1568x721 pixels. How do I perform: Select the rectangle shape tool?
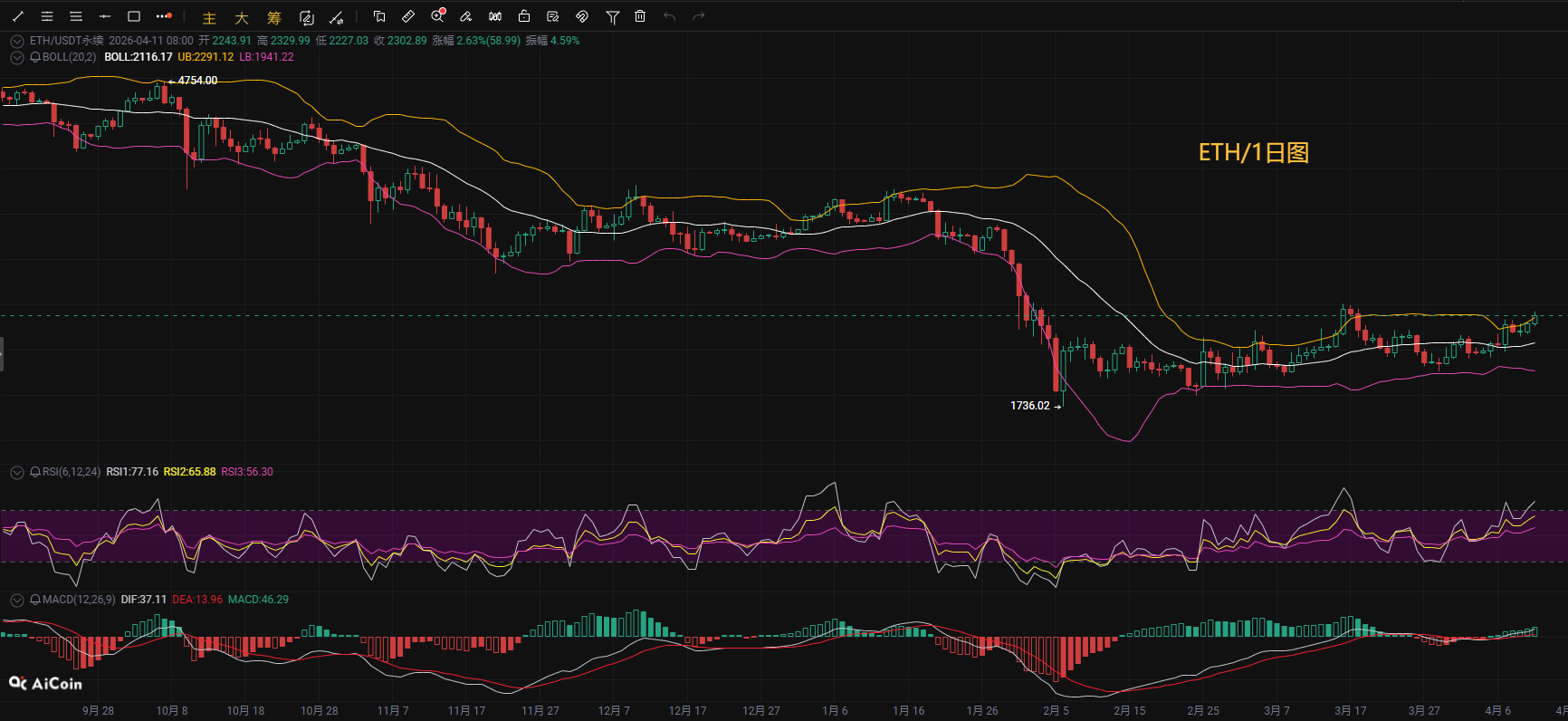click(x=134, y=16)
